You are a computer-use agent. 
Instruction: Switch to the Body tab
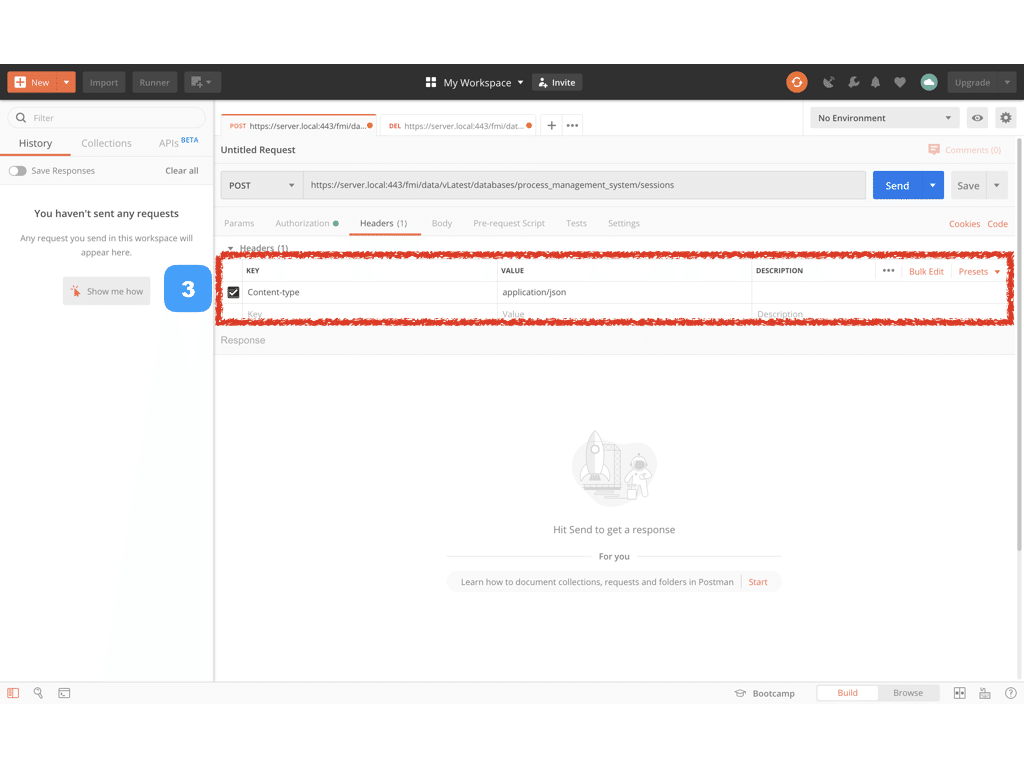(441, 223)
